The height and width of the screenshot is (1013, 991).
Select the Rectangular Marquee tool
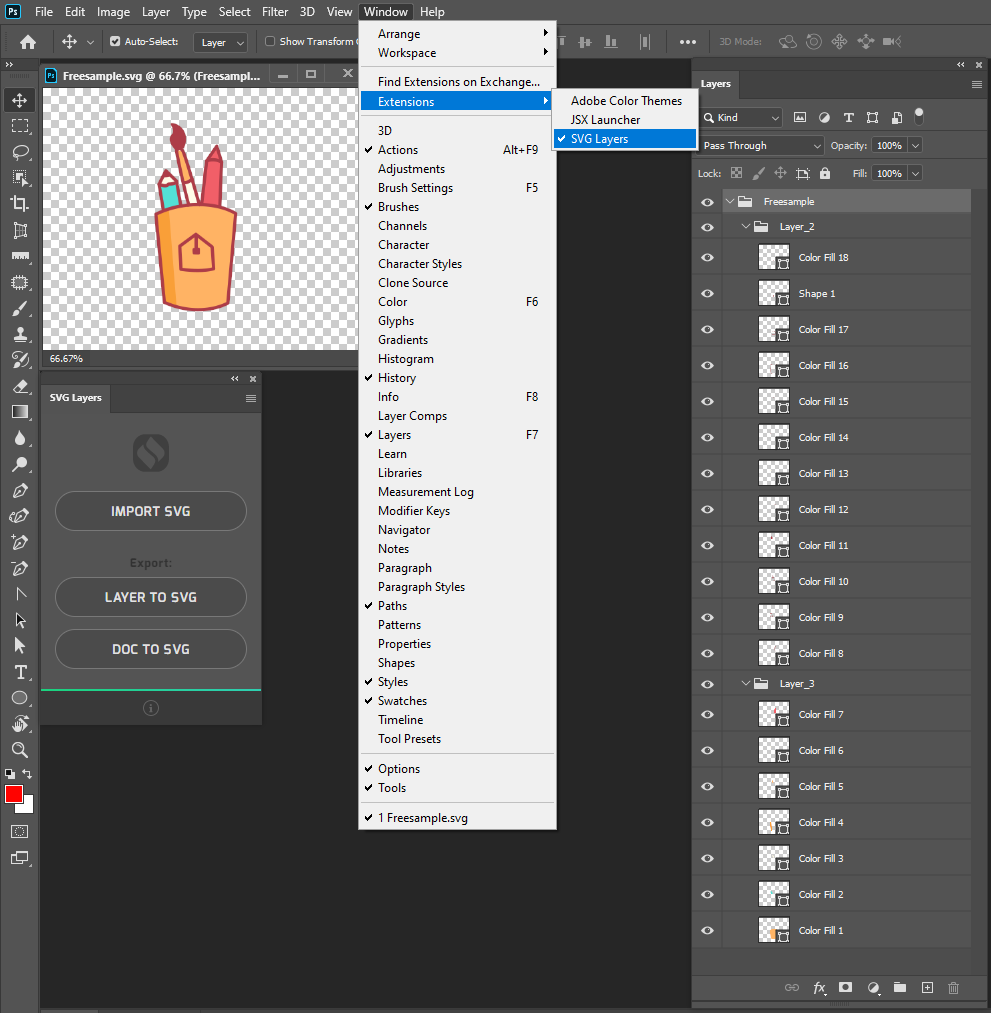click(20, 126)
